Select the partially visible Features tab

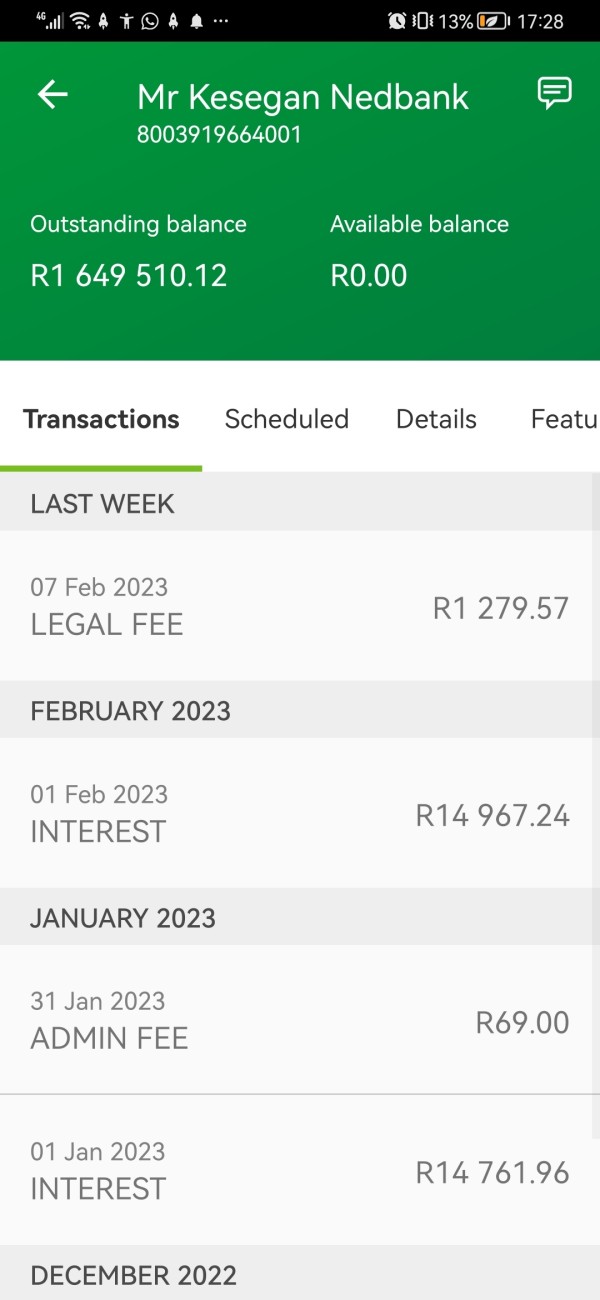point(564,419)
